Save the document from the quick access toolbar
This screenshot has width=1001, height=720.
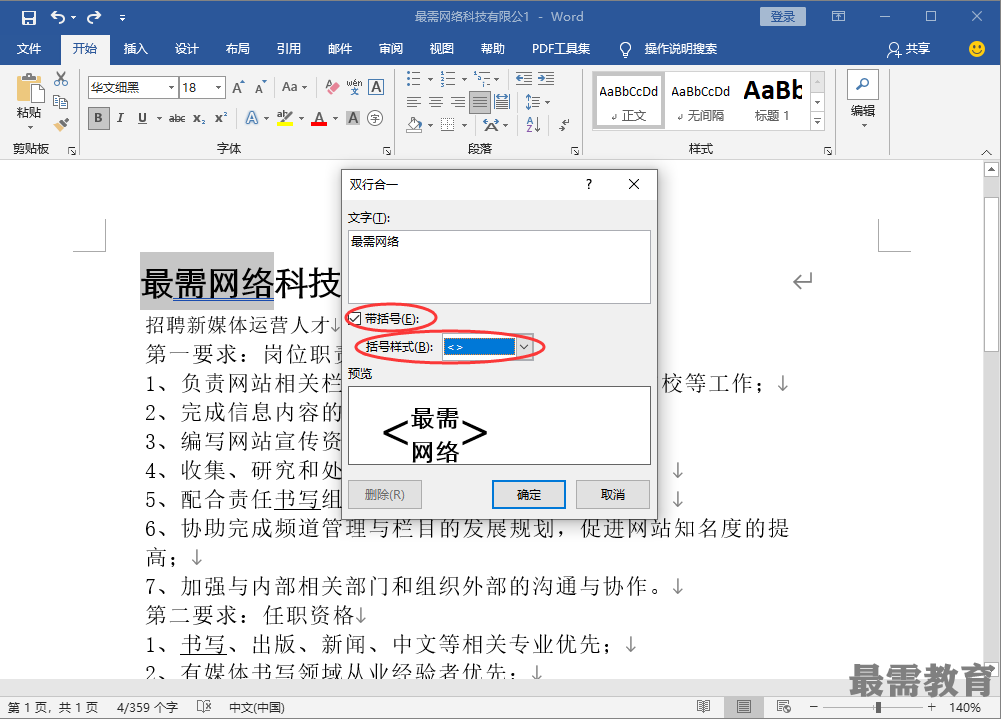tap(29, 17)
